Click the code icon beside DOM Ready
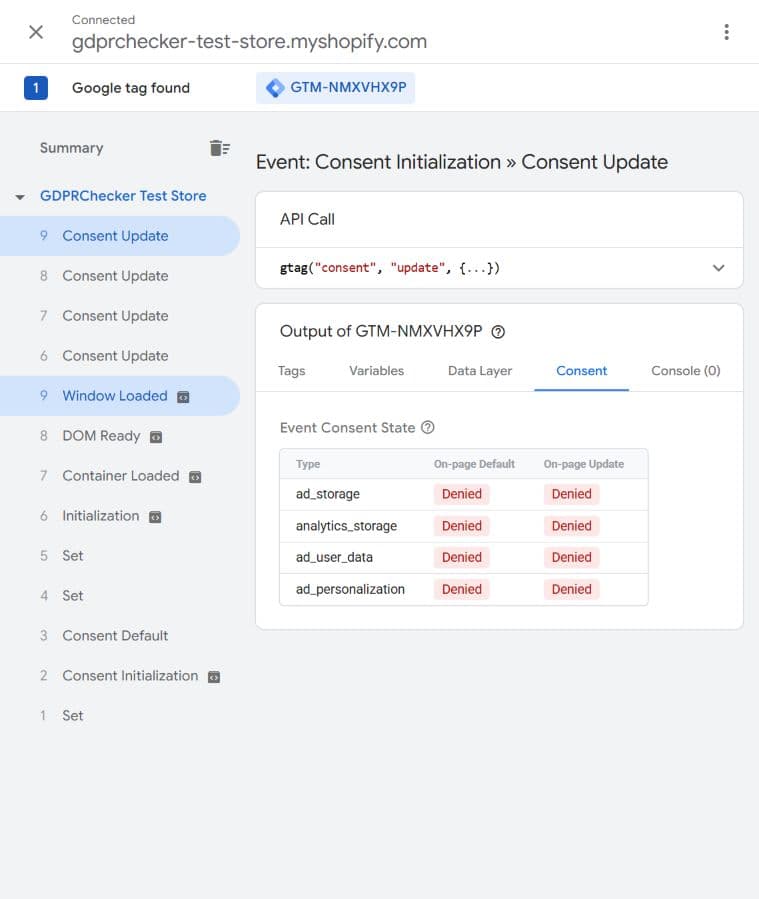Image resolution: width=759 pixels, height=899 pixels. pos(156,437)
